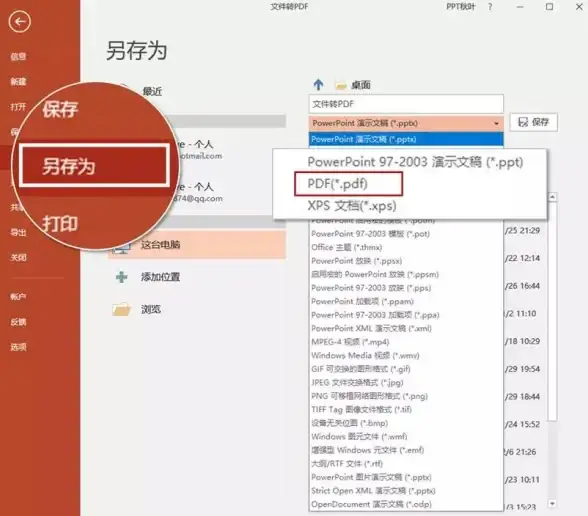Click the date entry /24 15:52

pyautogui.click(x=522, y=424)
